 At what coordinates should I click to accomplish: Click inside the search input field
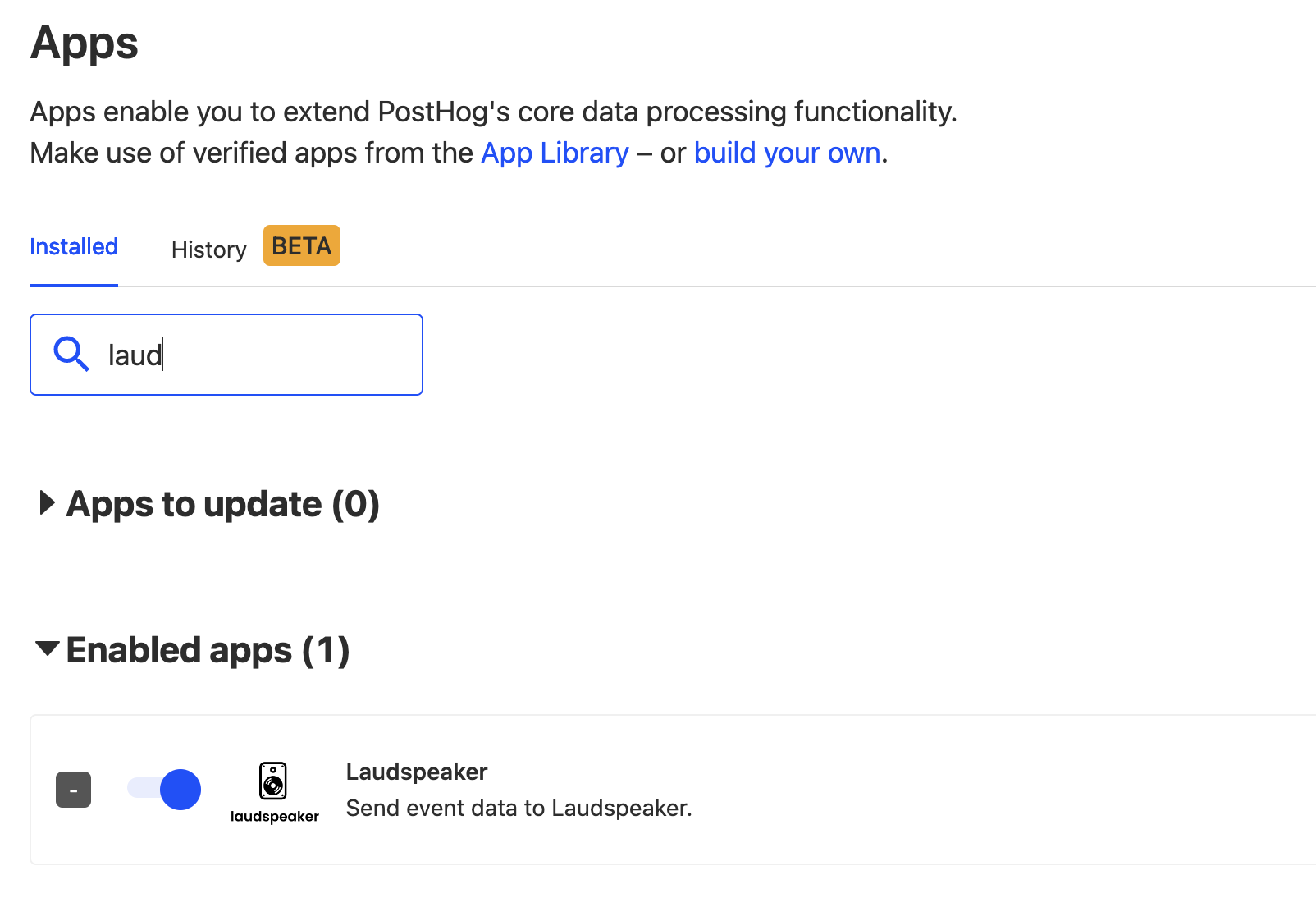tap(246, 354)
